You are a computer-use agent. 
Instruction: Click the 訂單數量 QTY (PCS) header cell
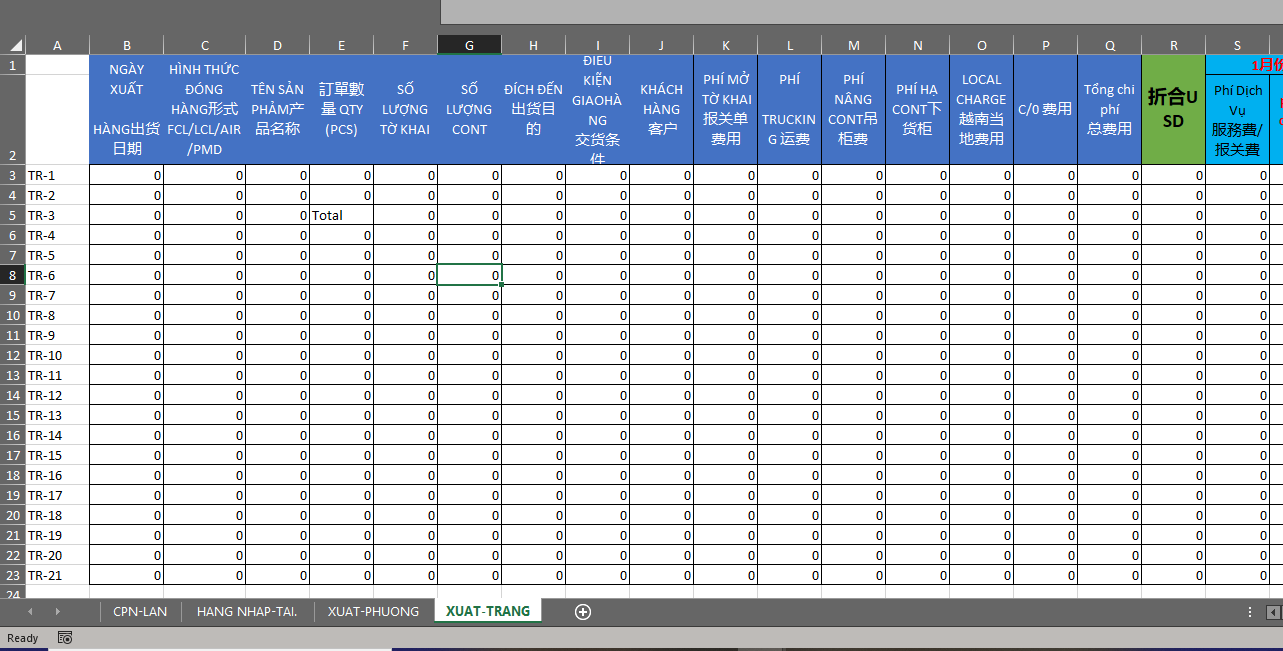click(x=341, y=110)
